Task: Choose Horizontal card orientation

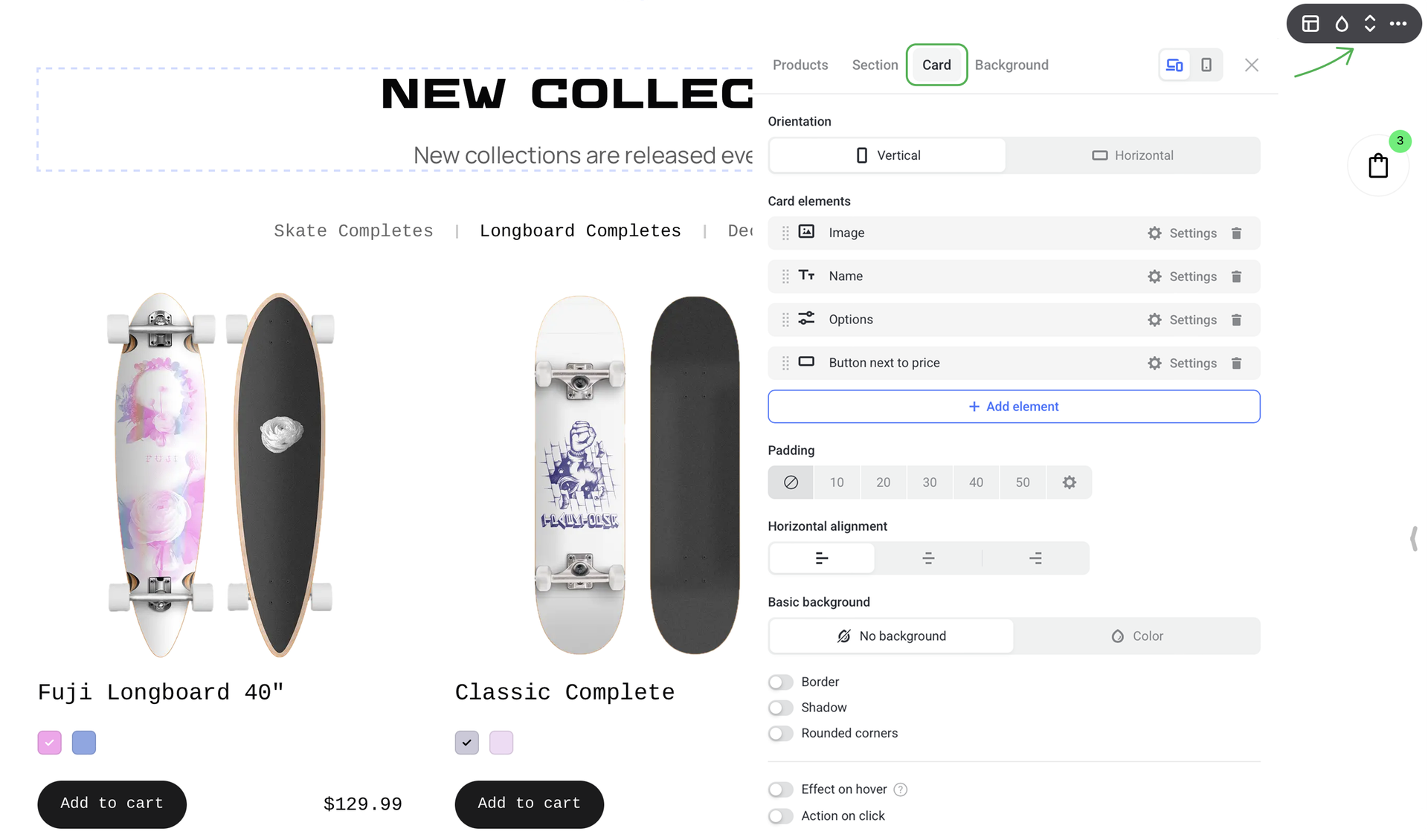Action: [1133, 155]
